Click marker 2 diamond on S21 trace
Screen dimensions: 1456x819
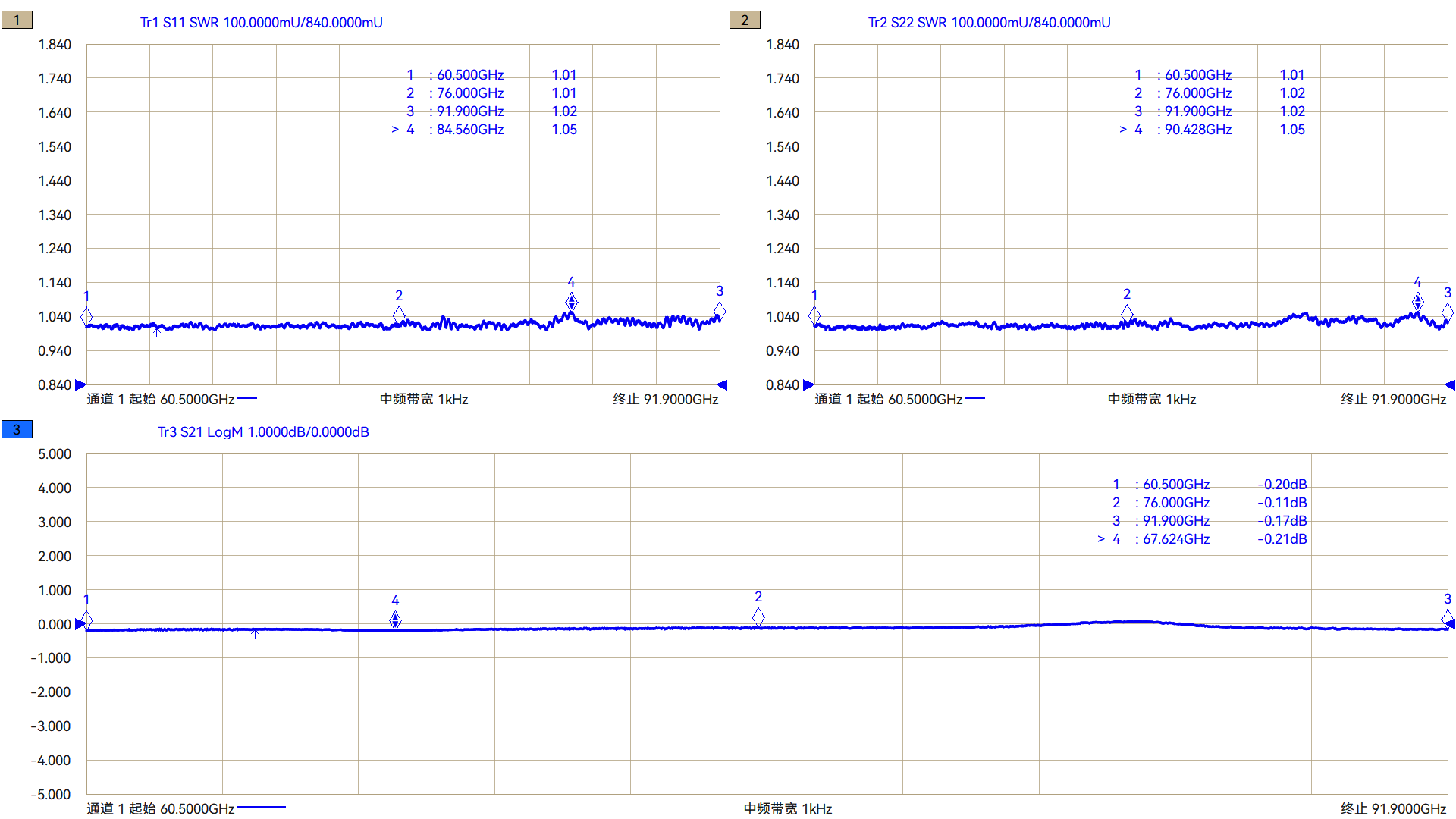tap(758, 617)
